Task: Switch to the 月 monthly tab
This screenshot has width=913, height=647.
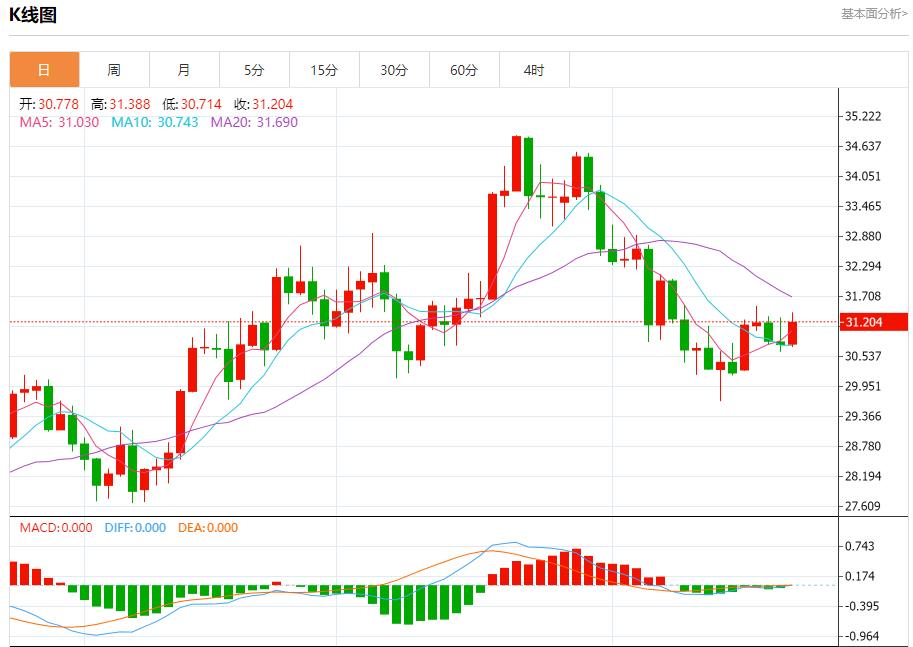Action: (x=184, y=70)
